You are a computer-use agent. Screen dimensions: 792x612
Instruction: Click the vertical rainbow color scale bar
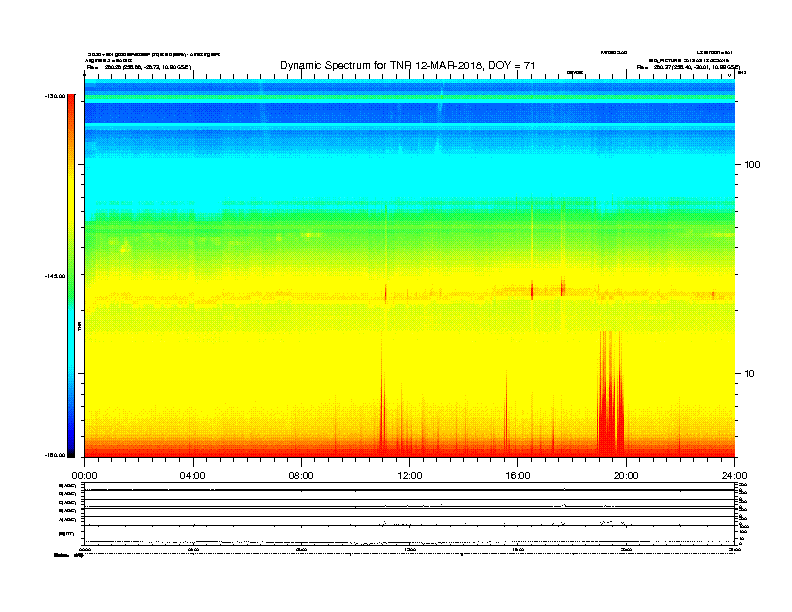[x=71, y=276]
